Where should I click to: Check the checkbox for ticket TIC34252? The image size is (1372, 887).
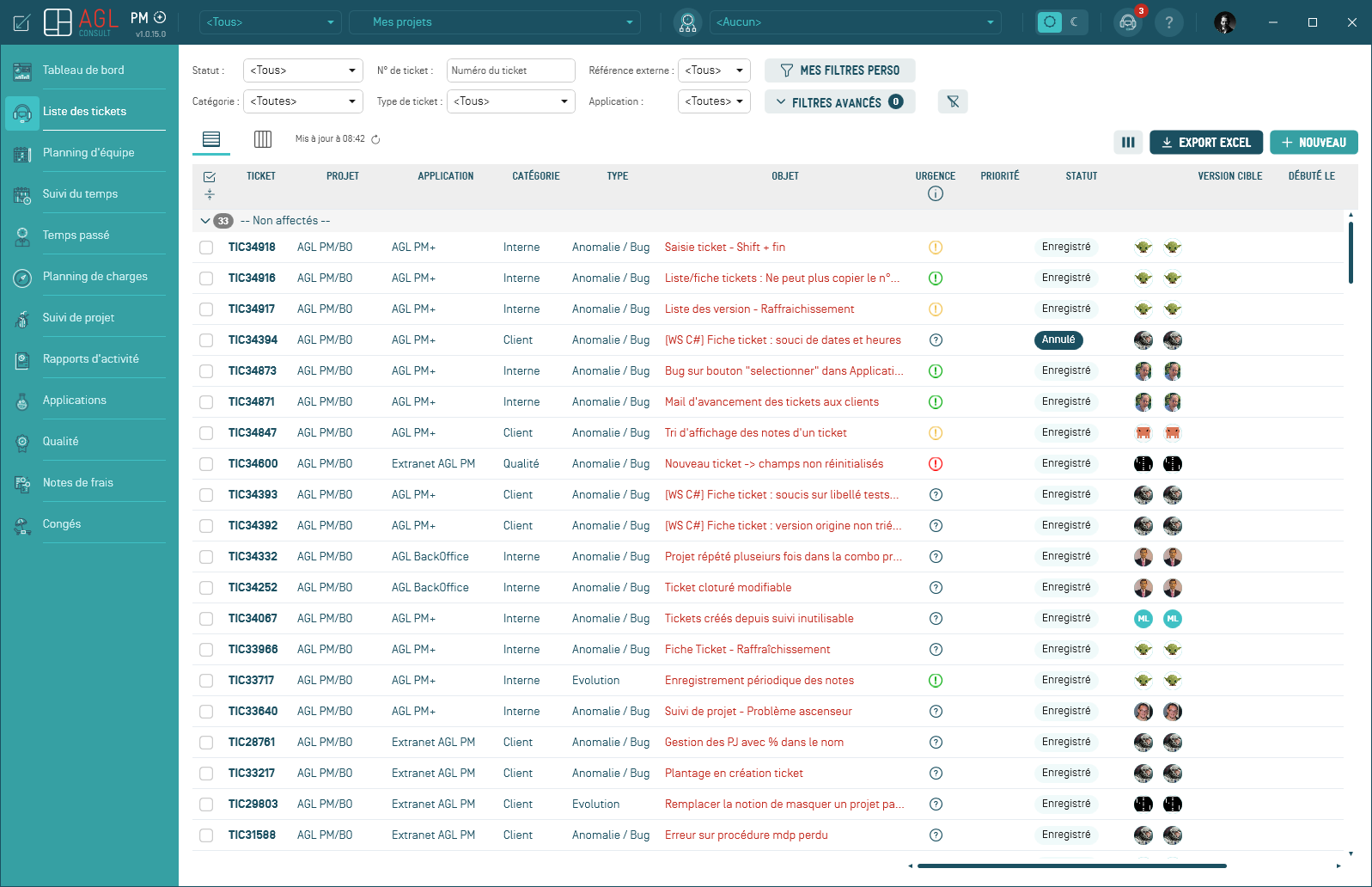[206, 588]
